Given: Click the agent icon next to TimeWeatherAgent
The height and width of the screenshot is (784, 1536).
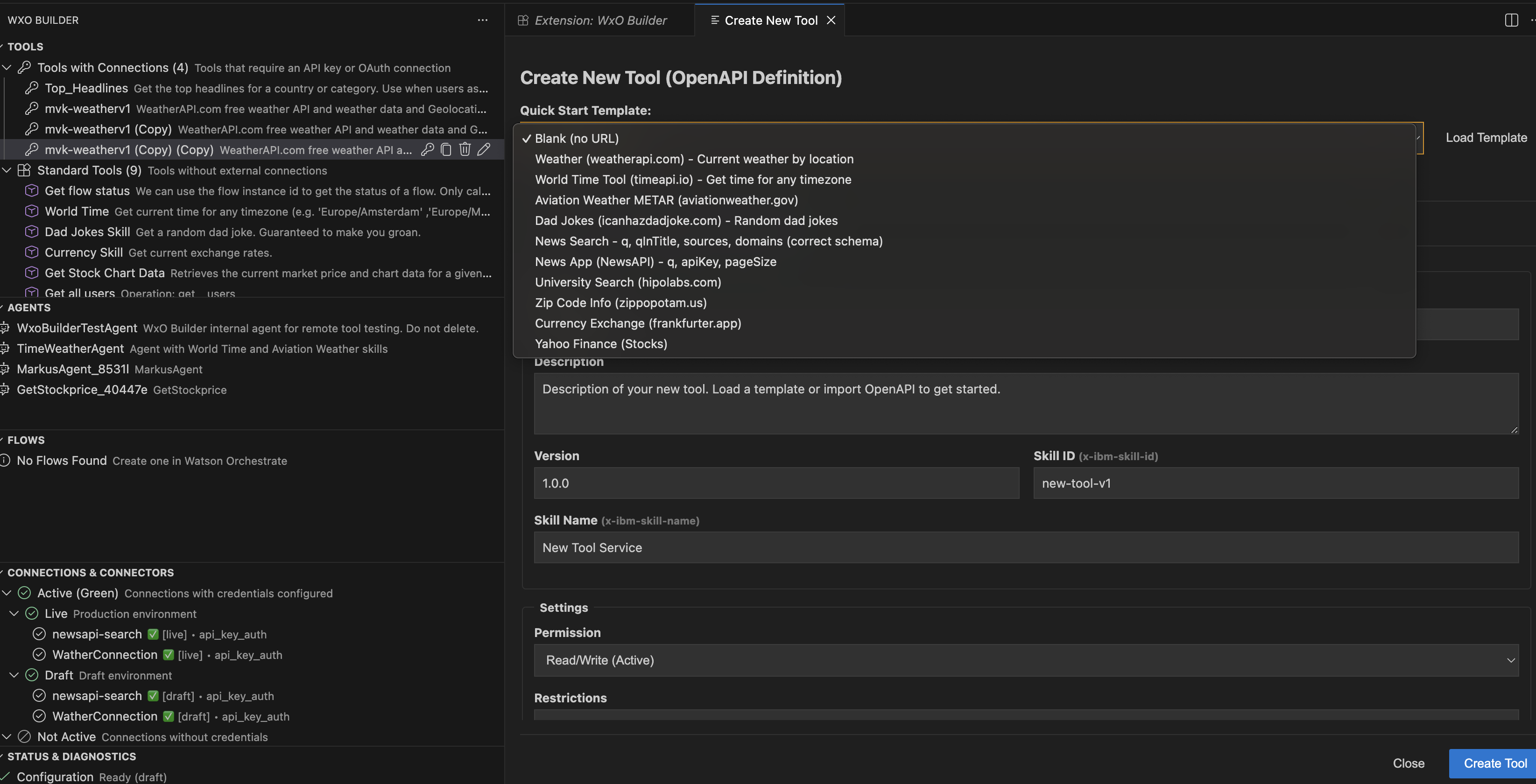Looking at the screenshot, I should point(5,348).
